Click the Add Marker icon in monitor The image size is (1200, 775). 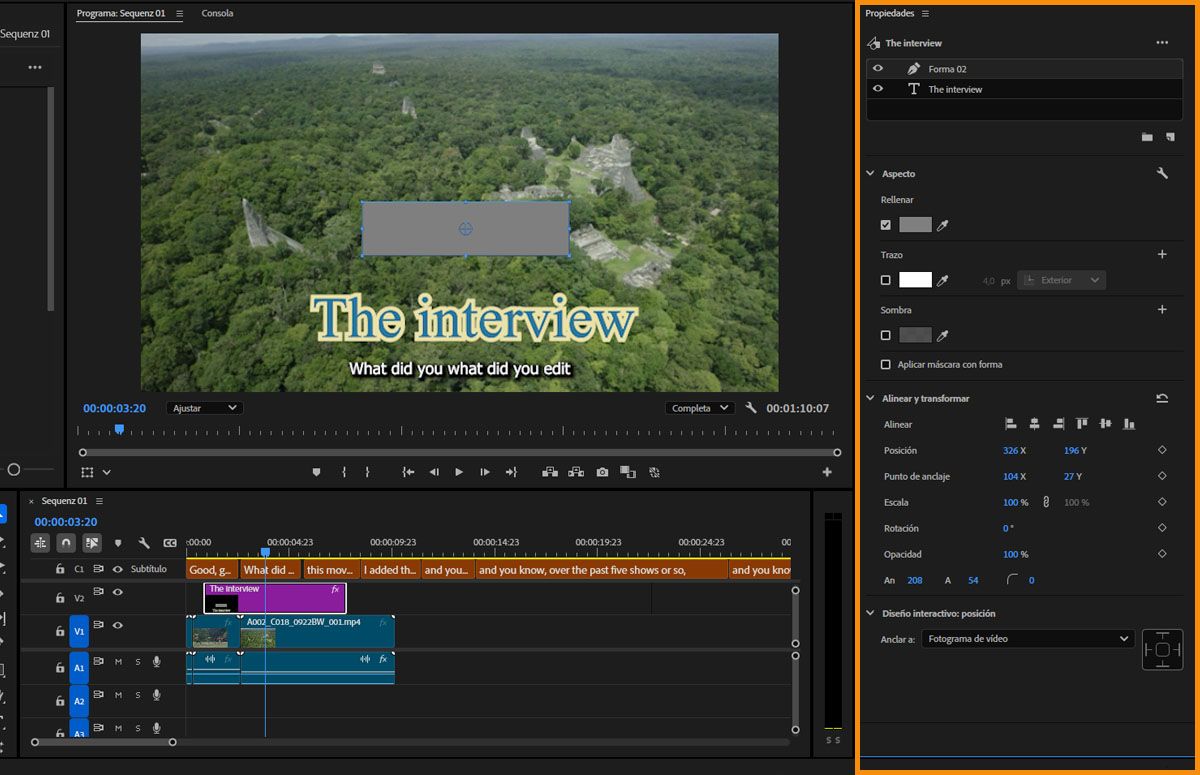click(x=316, y=472)
